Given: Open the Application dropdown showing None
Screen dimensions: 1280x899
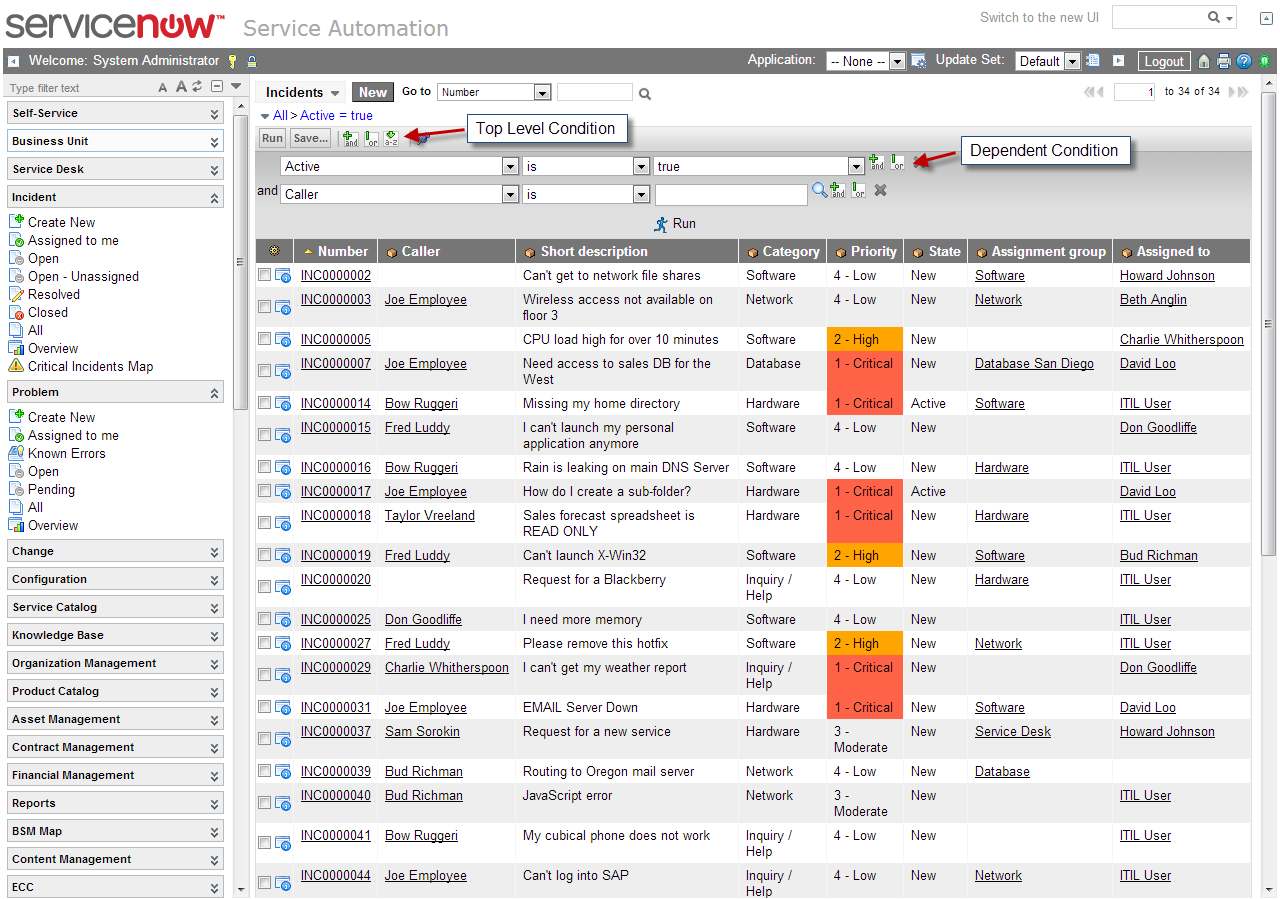Looking at the screenshot, I should click(866, 61).
